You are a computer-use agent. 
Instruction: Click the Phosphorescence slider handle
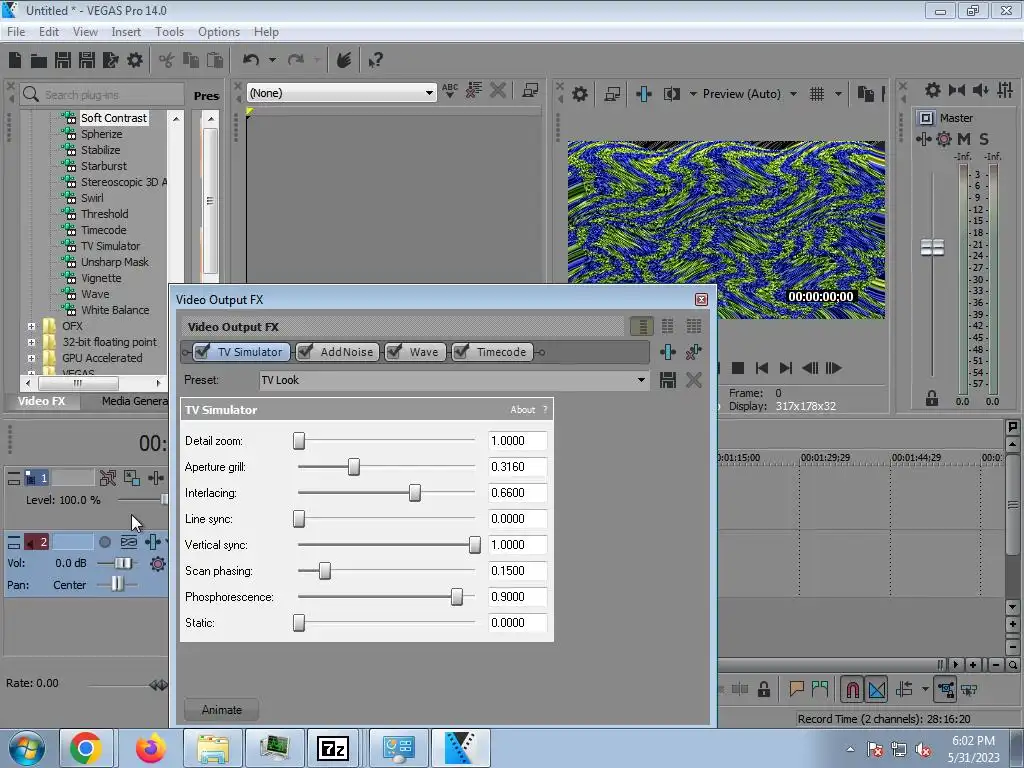pos(456,597)
